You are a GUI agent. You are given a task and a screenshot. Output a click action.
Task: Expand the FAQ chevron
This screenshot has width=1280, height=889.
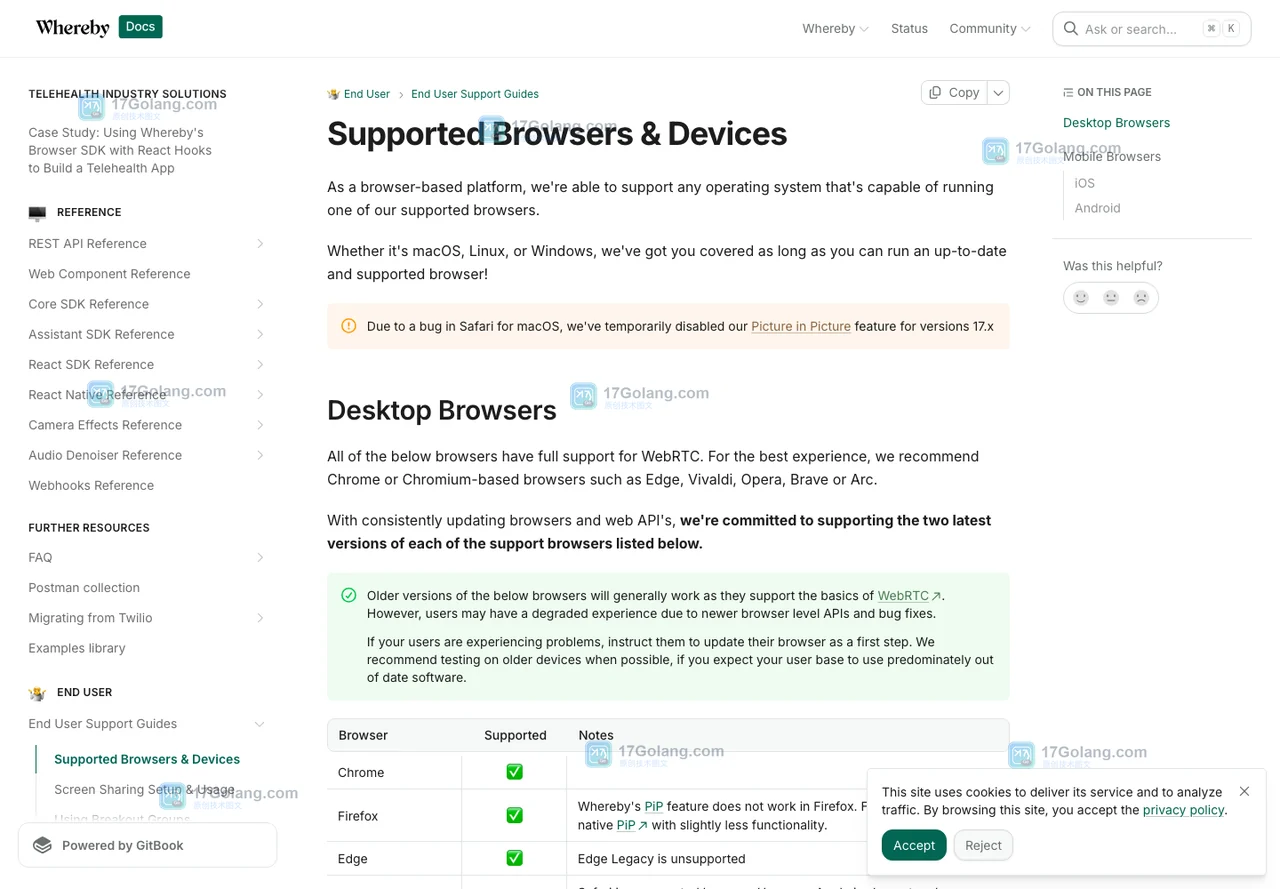tap(260, 558)
